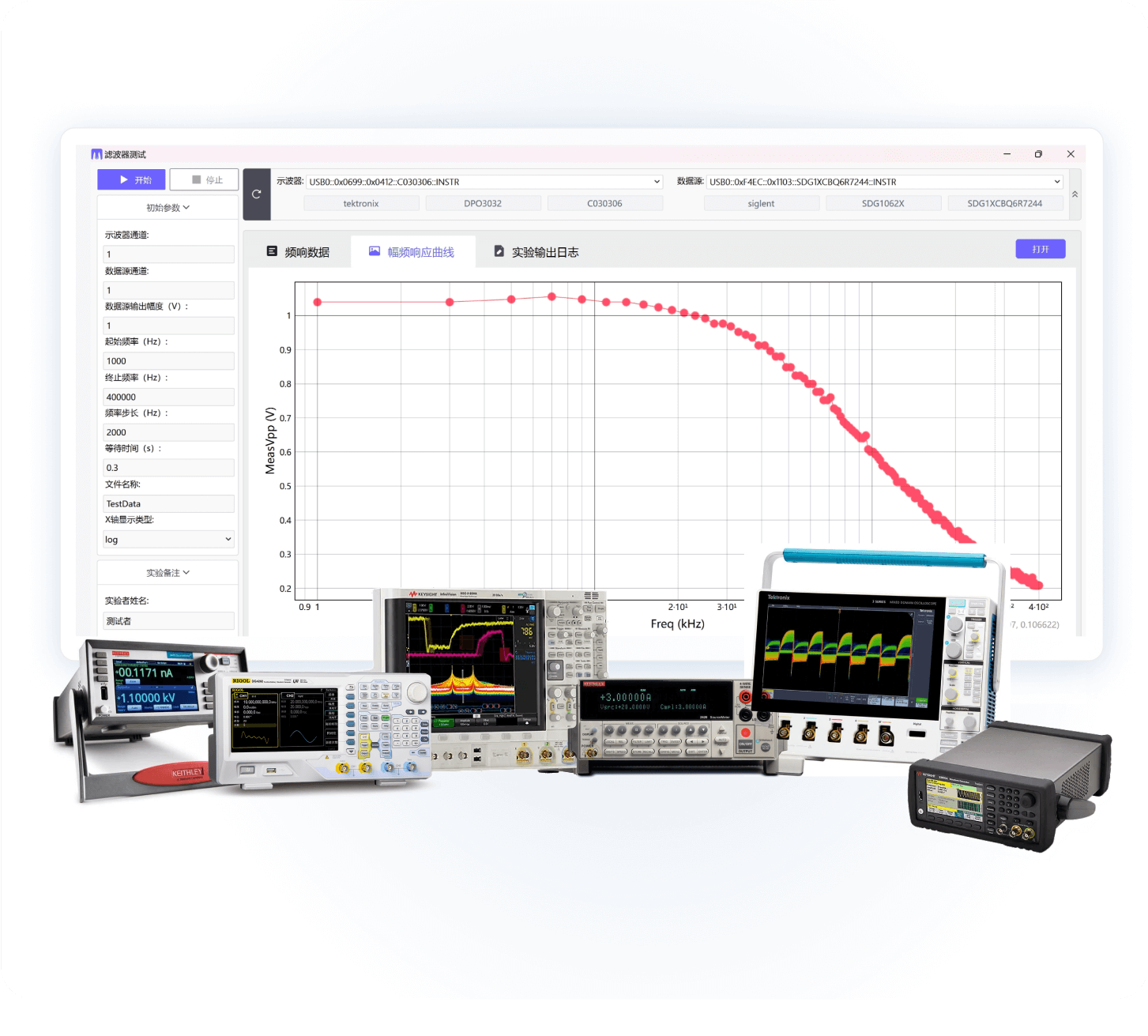The width and height of the screenshot is (1148, 1036).
Task: Click the 数据源输出幅度 input field
Action: pyautogui.click(x=168, y=326)
